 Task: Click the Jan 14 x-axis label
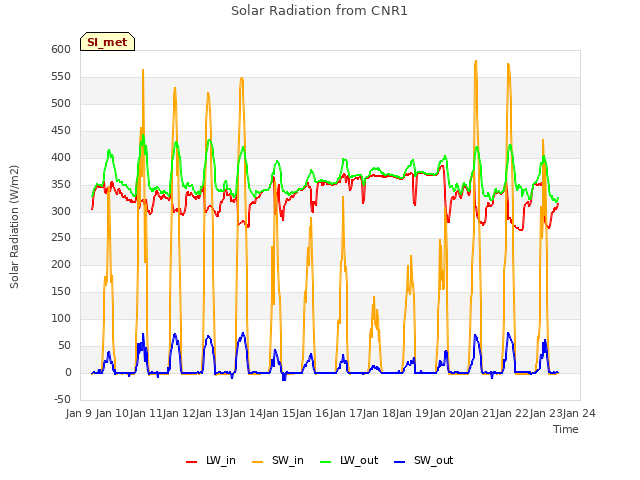(x=245, y=413)
